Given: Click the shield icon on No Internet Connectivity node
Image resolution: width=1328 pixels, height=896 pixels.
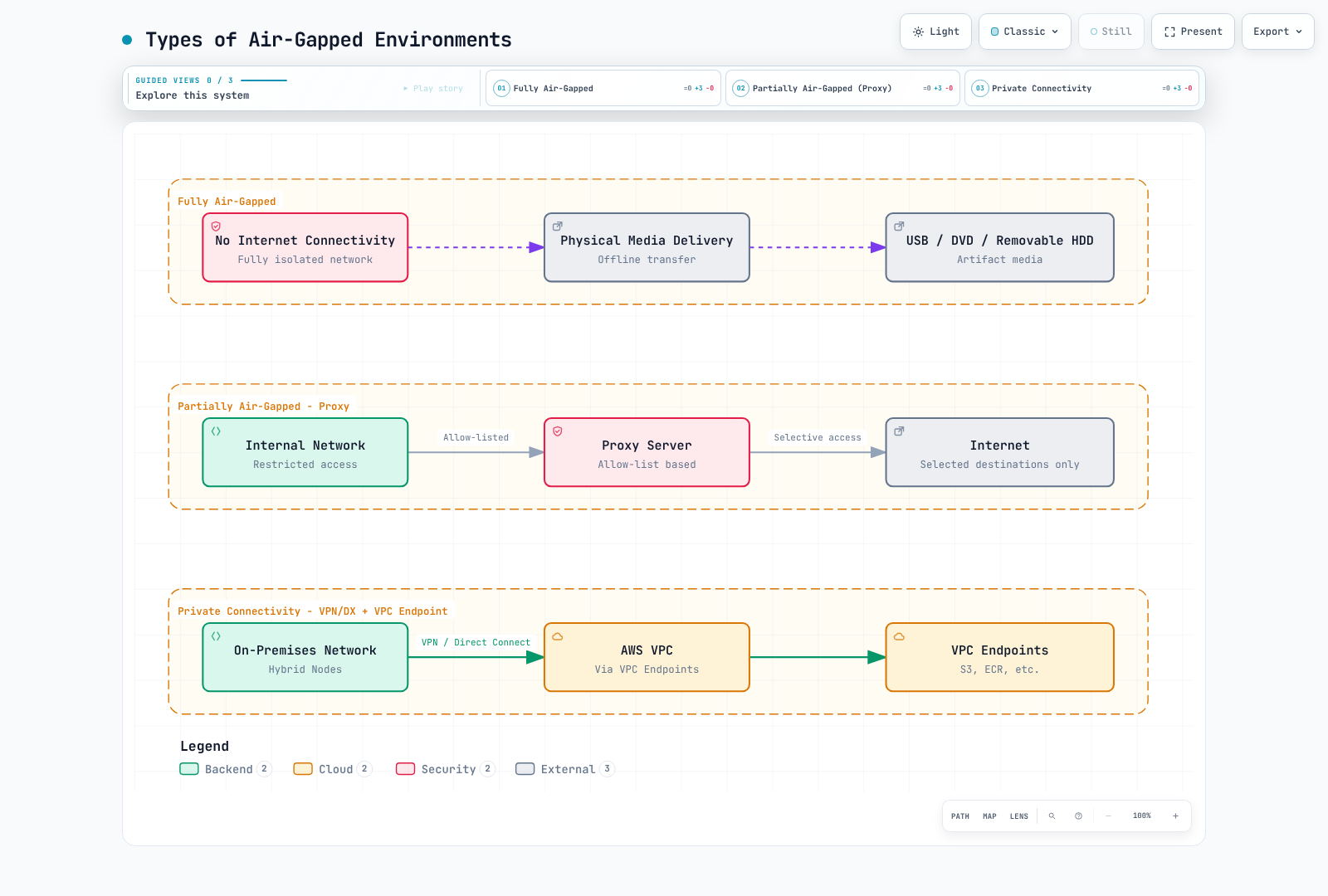Looking at the screenshot, I should (x=216, y=226).
